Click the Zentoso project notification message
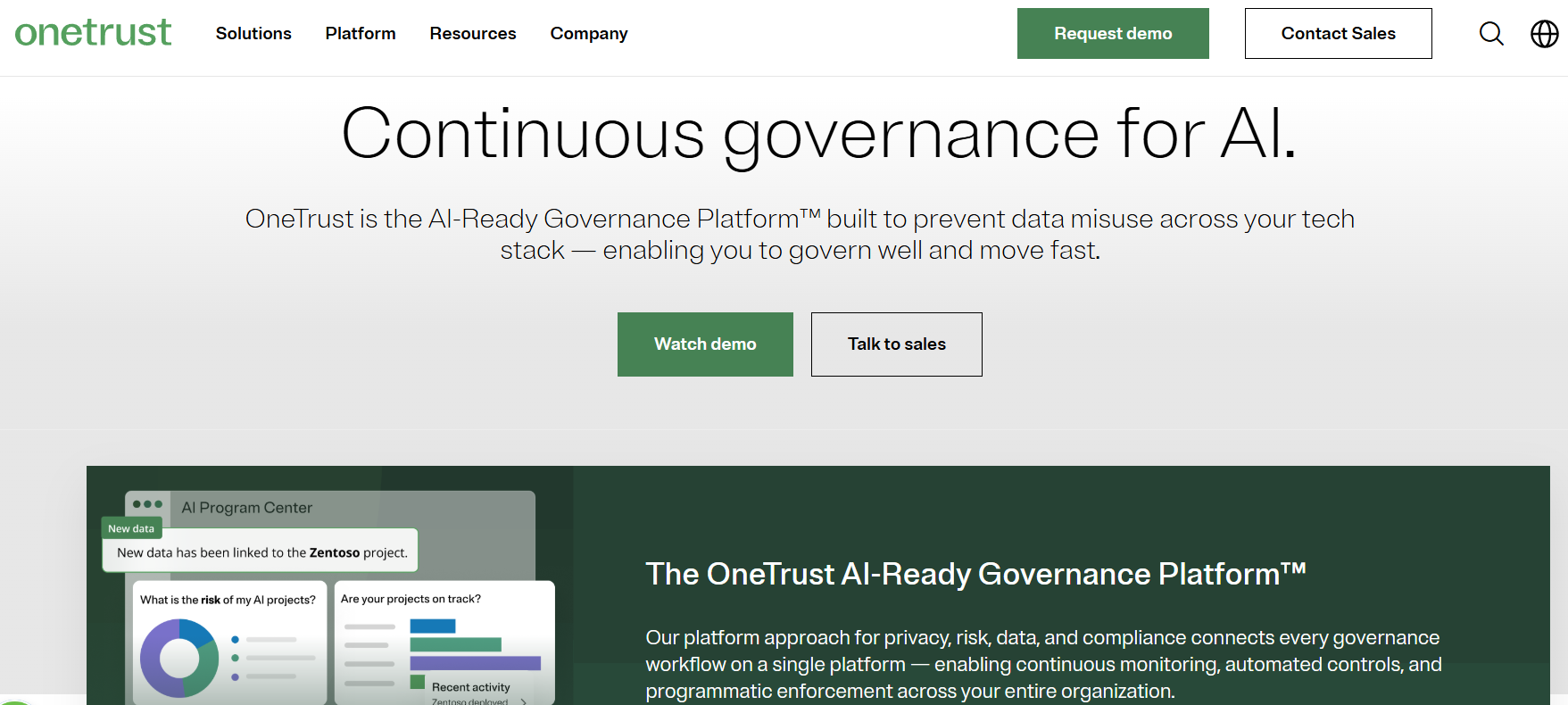Screen dimensions: 1568x705 point(262,552)
